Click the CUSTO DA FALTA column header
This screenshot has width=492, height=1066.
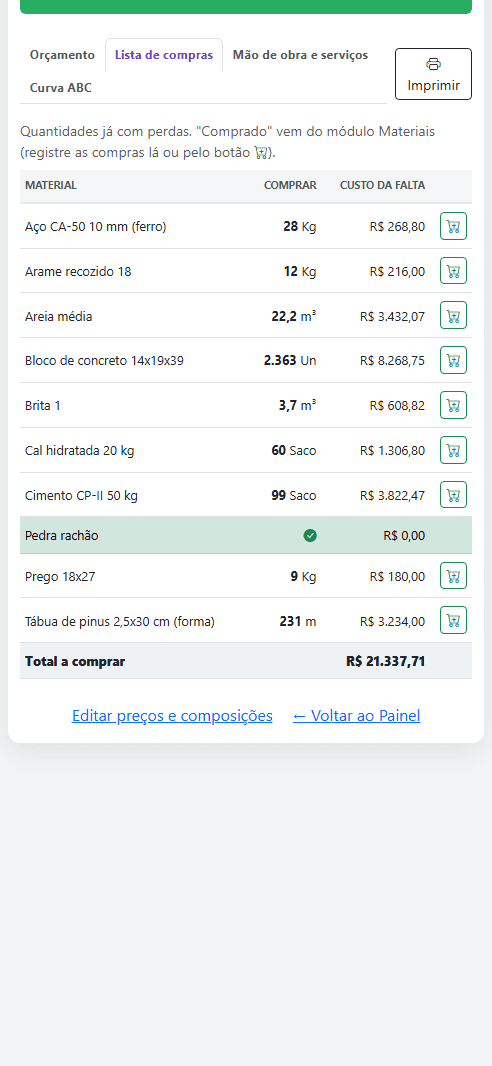(x=383, y=185)
